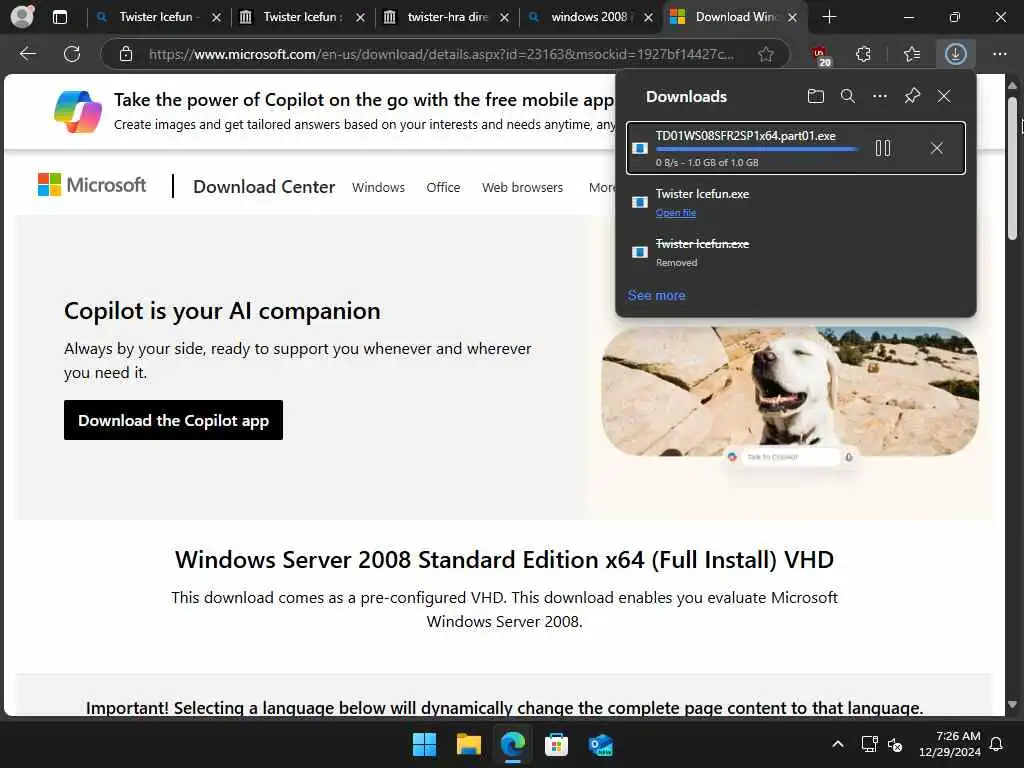The image size is (1024, 768).
Task: Open the downloads folder icon
Action: point(816,97)
